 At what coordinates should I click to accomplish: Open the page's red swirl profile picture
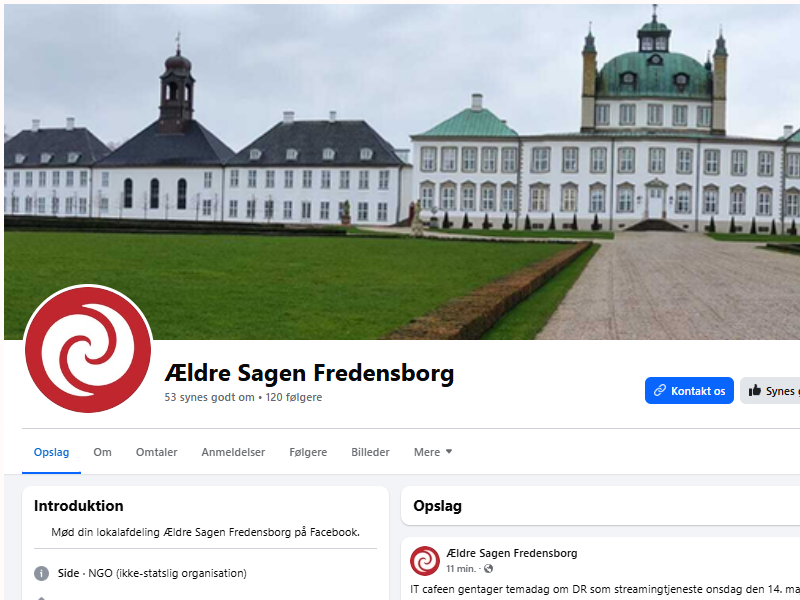88,349
